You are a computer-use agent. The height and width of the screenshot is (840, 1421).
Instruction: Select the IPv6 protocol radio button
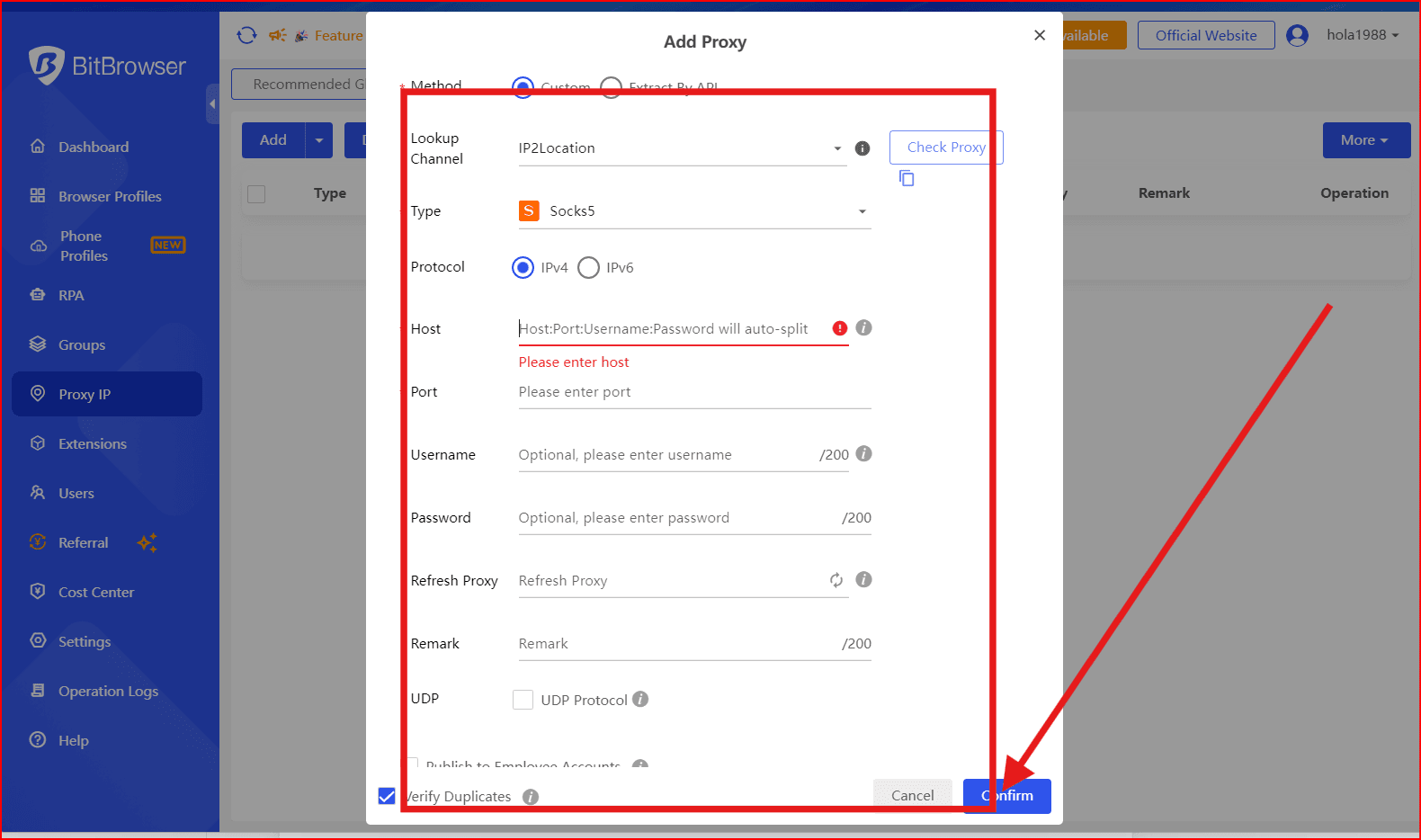(588, 268)
